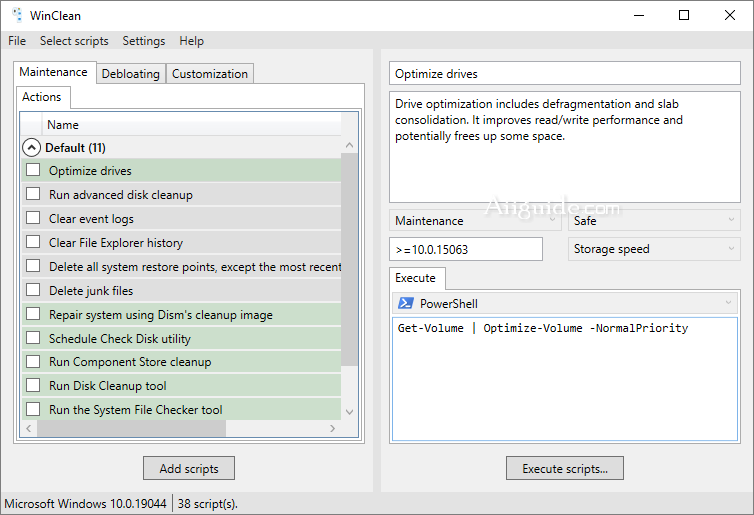Enable the Clear File Explorer history checkbox

pyautogui.click(x=33, y=241)
